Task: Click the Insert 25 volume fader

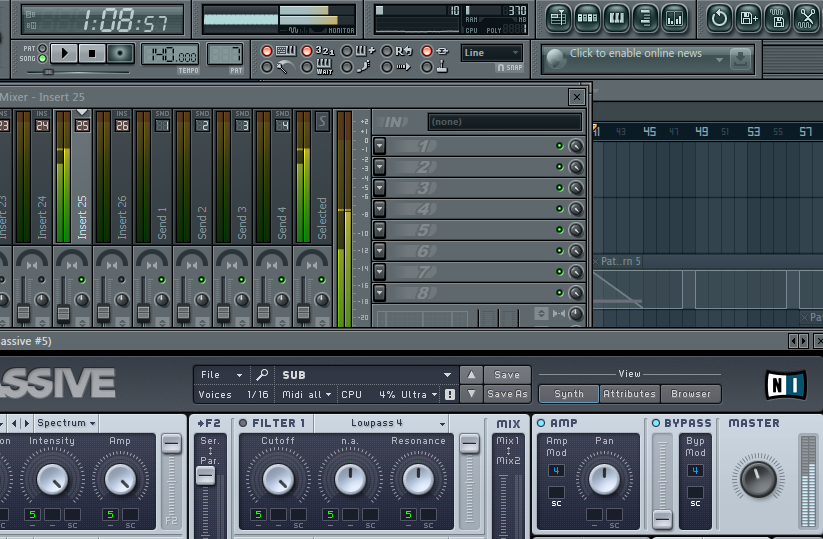Action: 64,314
